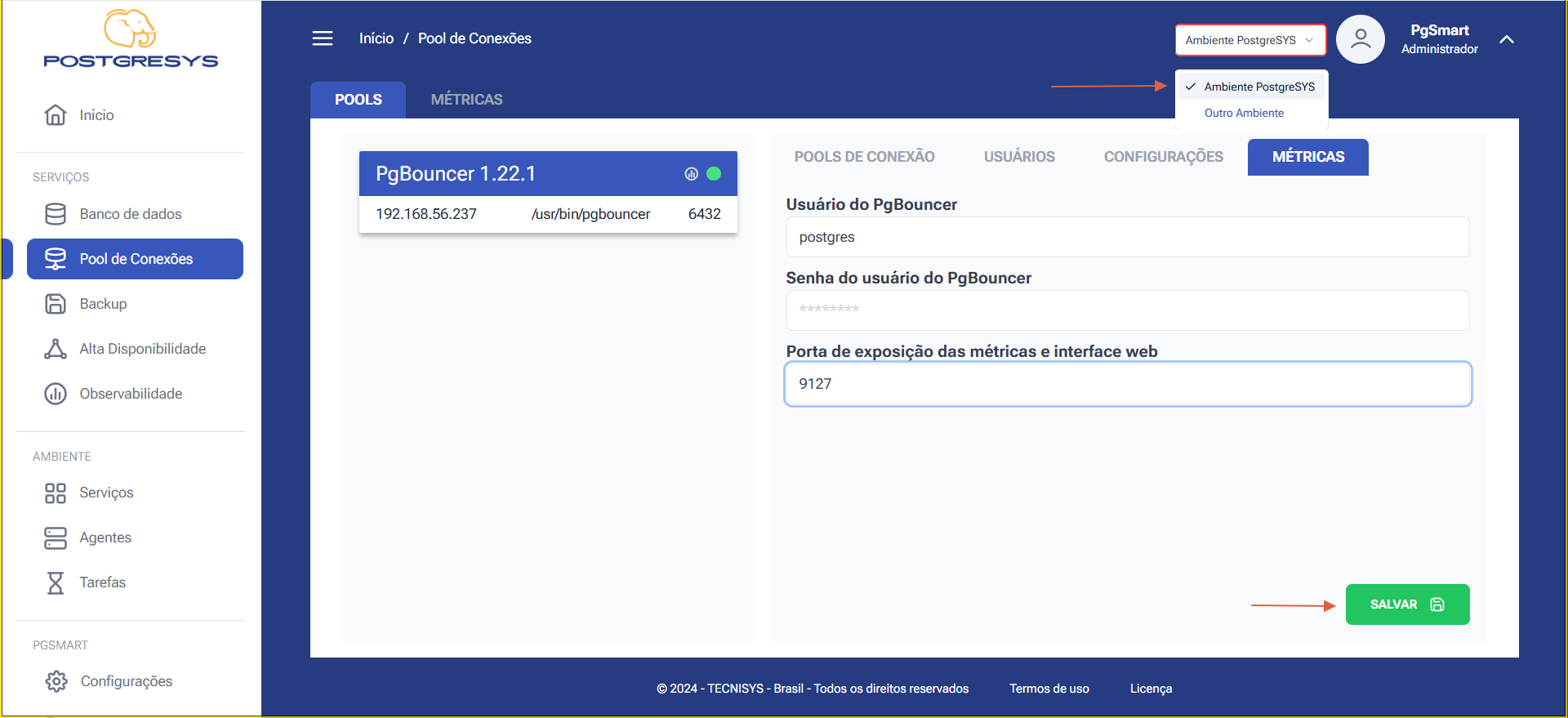Click the save disk icon in Salvar

tap(1437, 604)
